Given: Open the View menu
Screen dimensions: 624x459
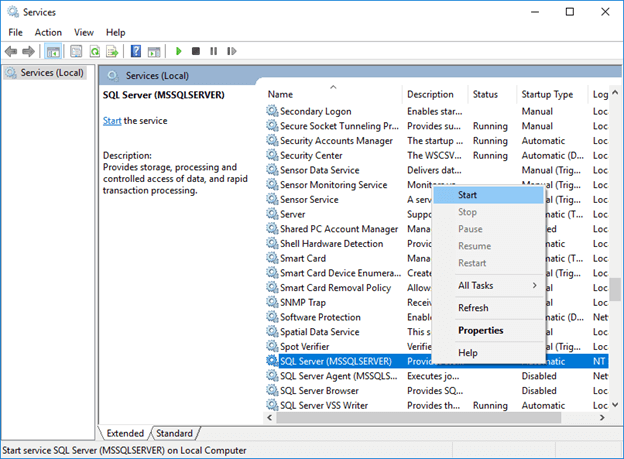Looking at the screenshot, I should coord(84,32).
